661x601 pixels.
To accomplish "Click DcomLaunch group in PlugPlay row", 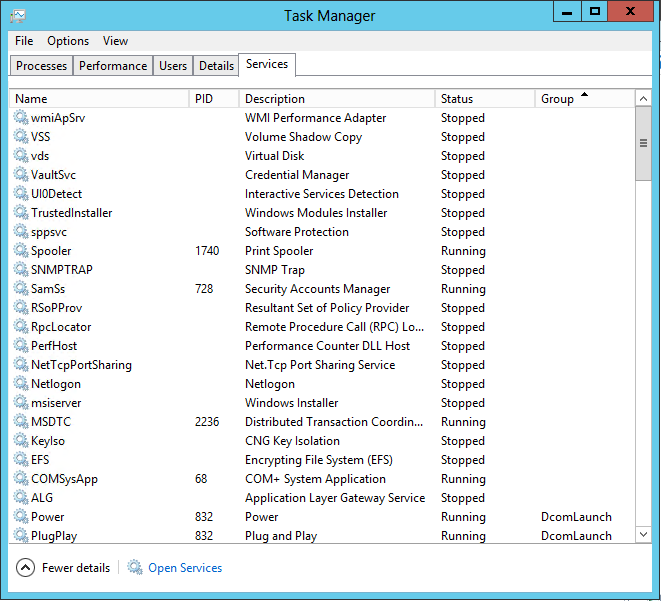I will (x=576, y=536).
